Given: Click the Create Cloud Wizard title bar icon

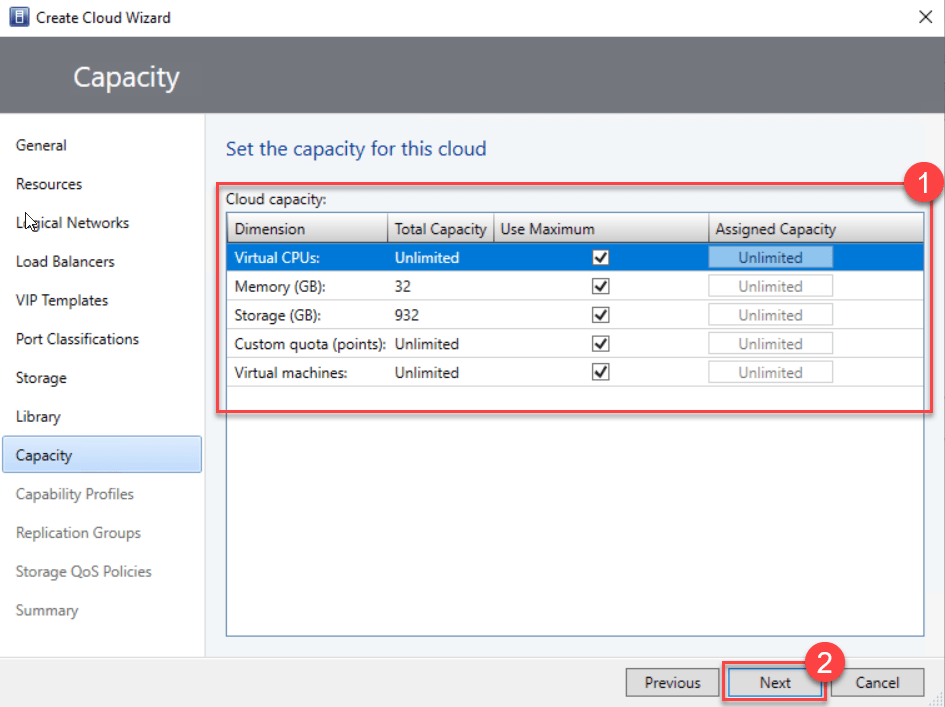Looking at the screenshot, I should [x=18, y=18].
